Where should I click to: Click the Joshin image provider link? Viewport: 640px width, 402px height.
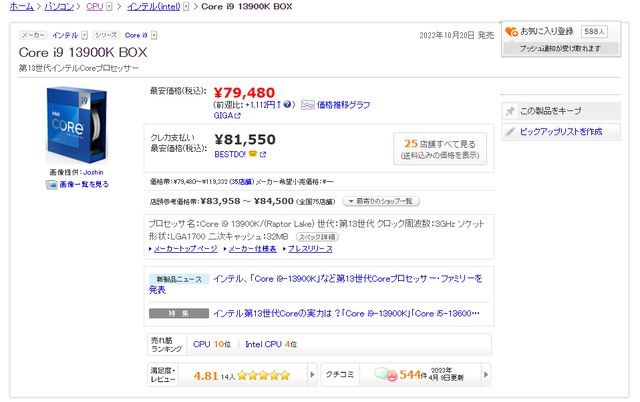pos(93,173)
